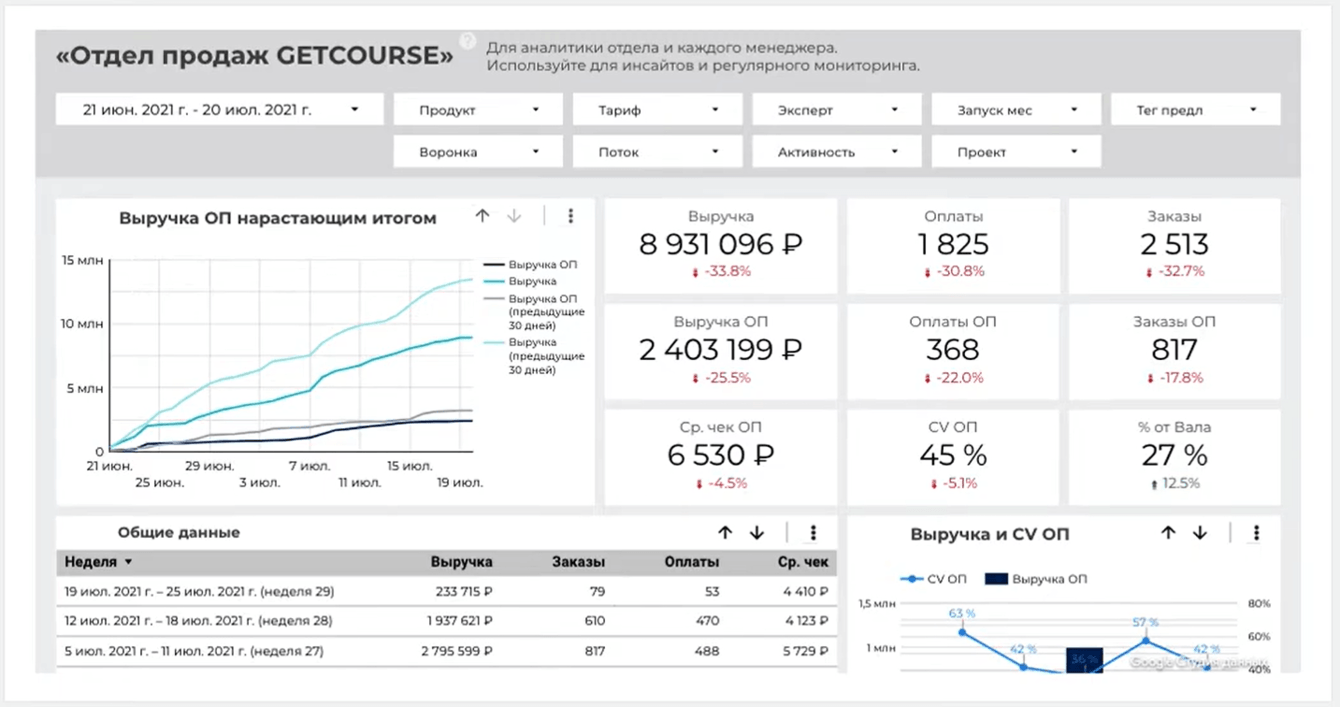Select row 5 июл. – 11 июл. (неделя 27)
Image resolution: width=1340 pixels, height=707 pixels.
point(447,652)
